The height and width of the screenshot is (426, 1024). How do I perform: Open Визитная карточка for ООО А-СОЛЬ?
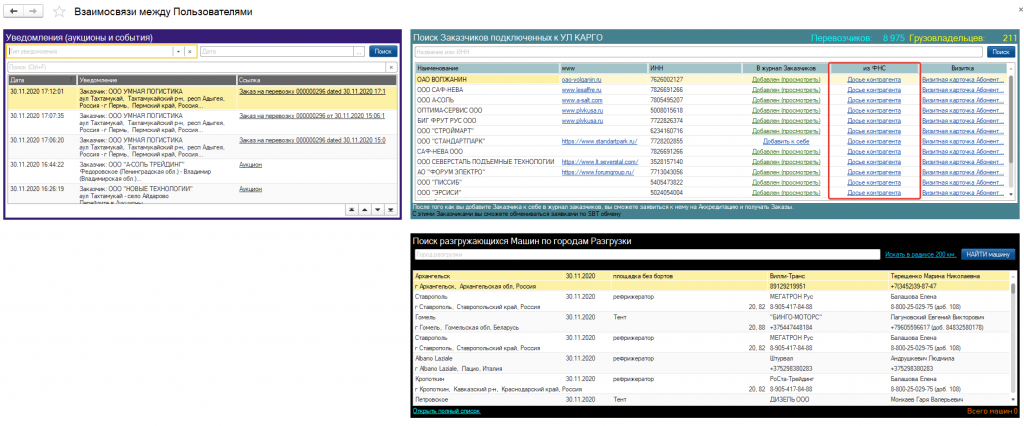point(963,100)
